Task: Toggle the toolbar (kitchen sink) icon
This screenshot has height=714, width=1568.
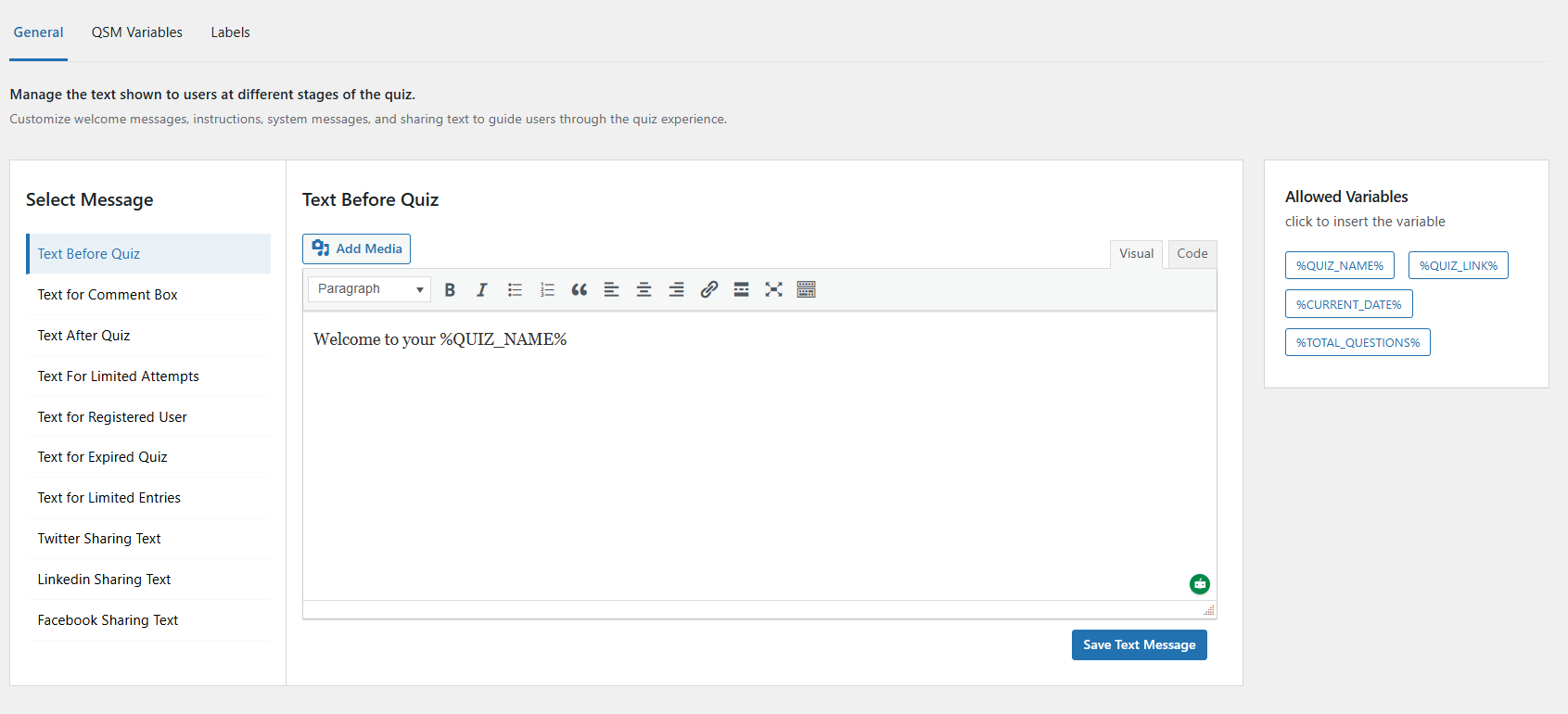Action: click(x=807, y=289)
